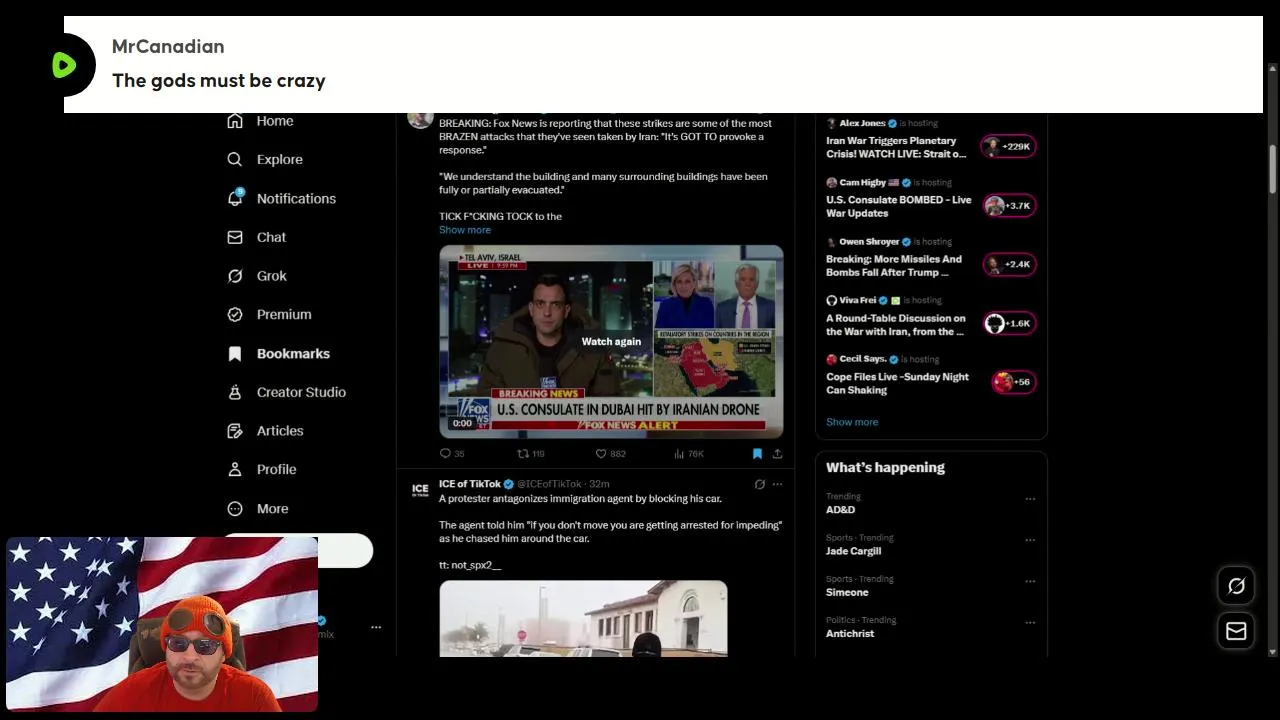Share the Fox News post
Screen dimensions: 1280x720
coord(777,453)
